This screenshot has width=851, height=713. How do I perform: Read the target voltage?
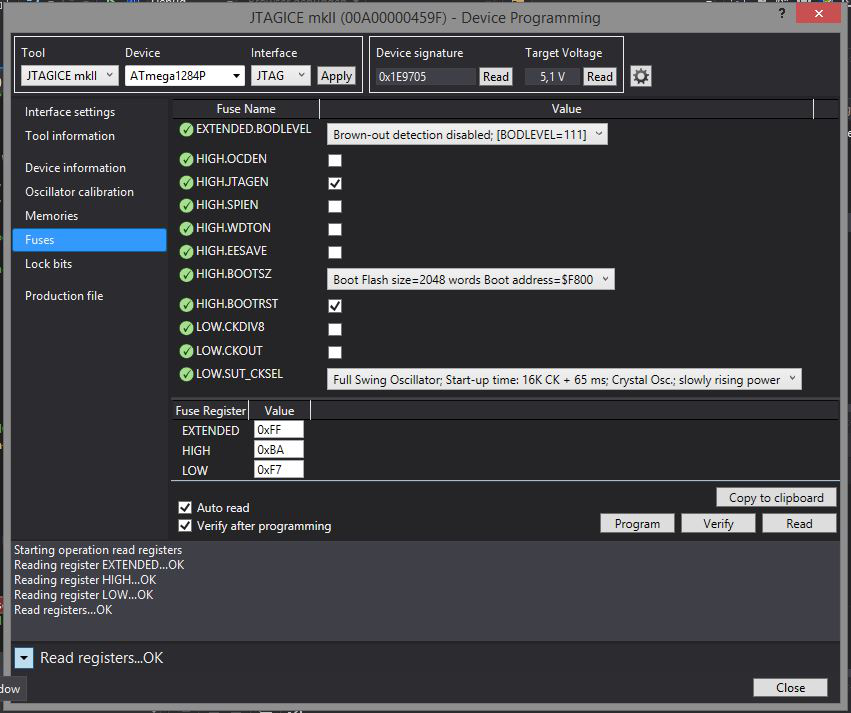600,77
